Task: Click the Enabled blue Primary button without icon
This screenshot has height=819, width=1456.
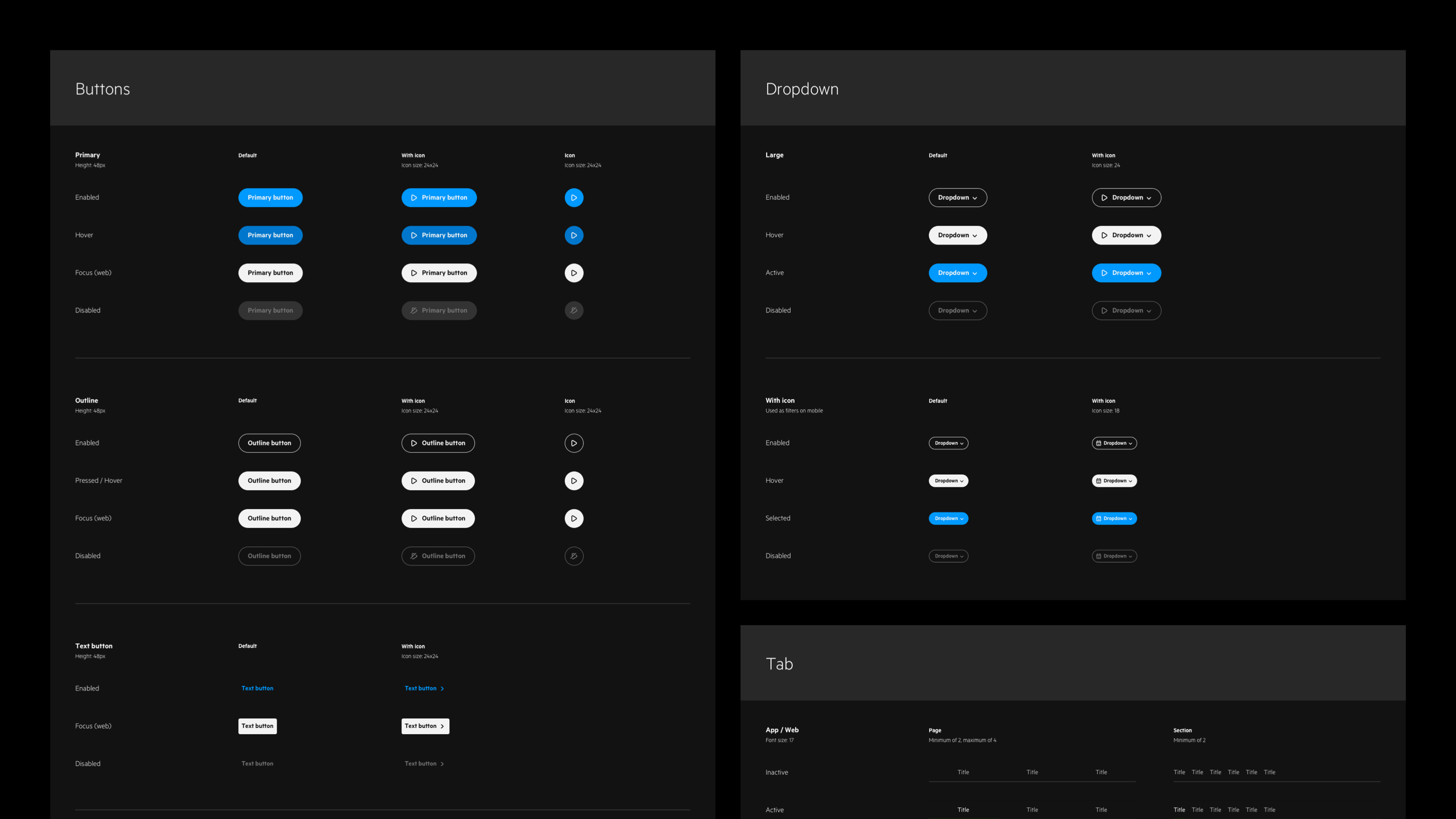Action: pyautogui.click(x=270, y=197)
